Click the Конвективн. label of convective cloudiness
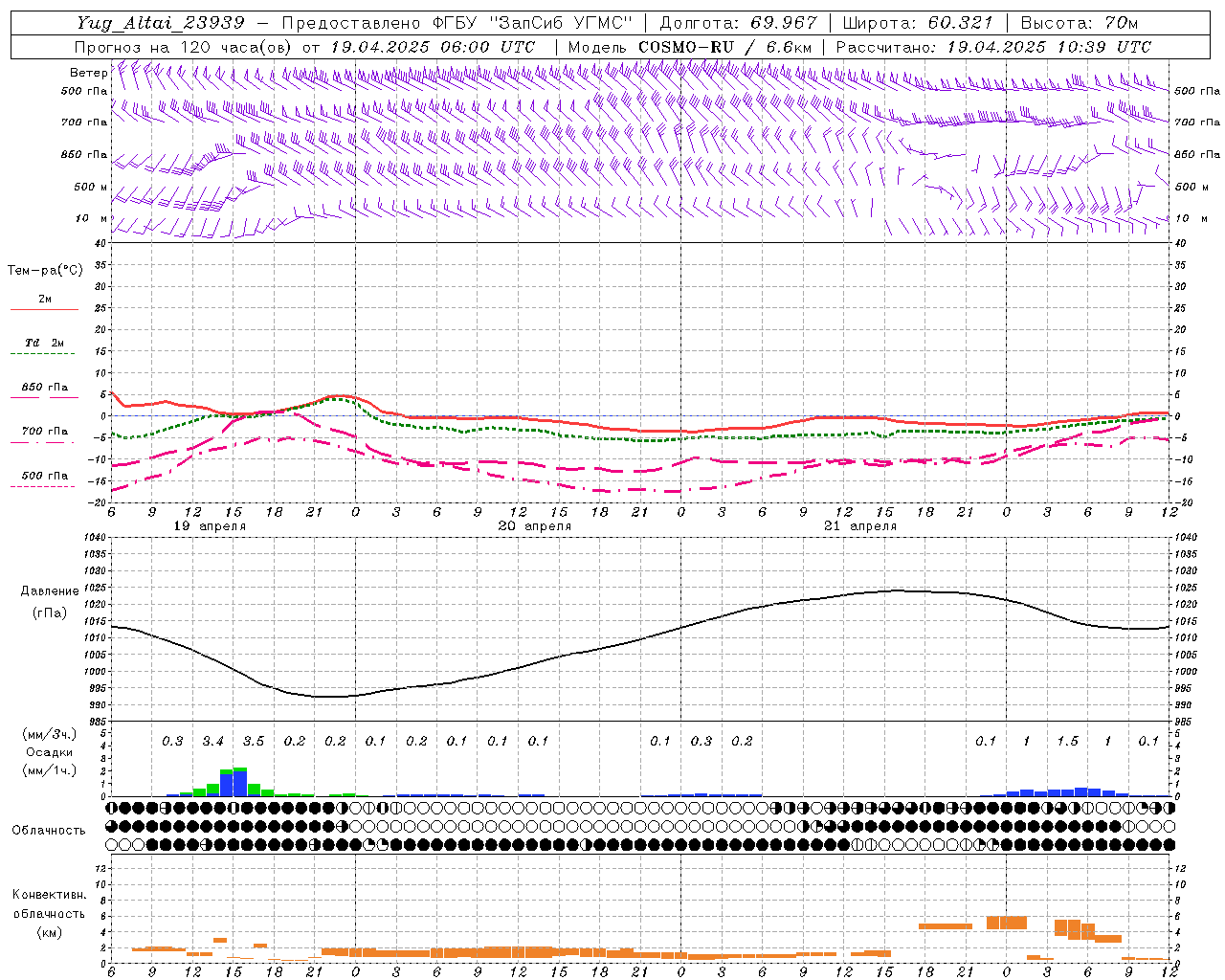Screen dimensions: 1225x980 coord(49,895)
